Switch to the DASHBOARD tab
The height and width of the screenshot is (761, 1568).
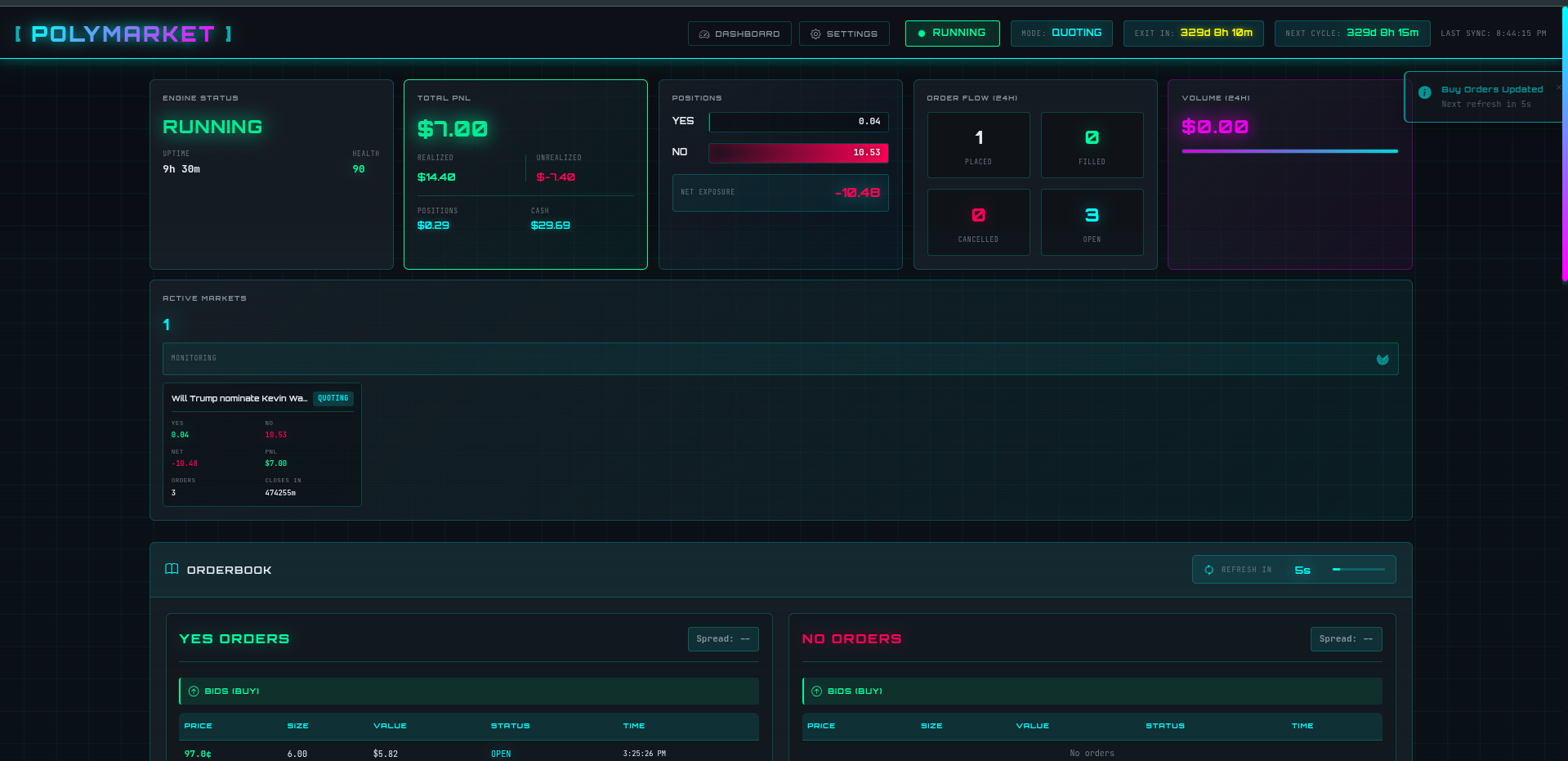739,34
